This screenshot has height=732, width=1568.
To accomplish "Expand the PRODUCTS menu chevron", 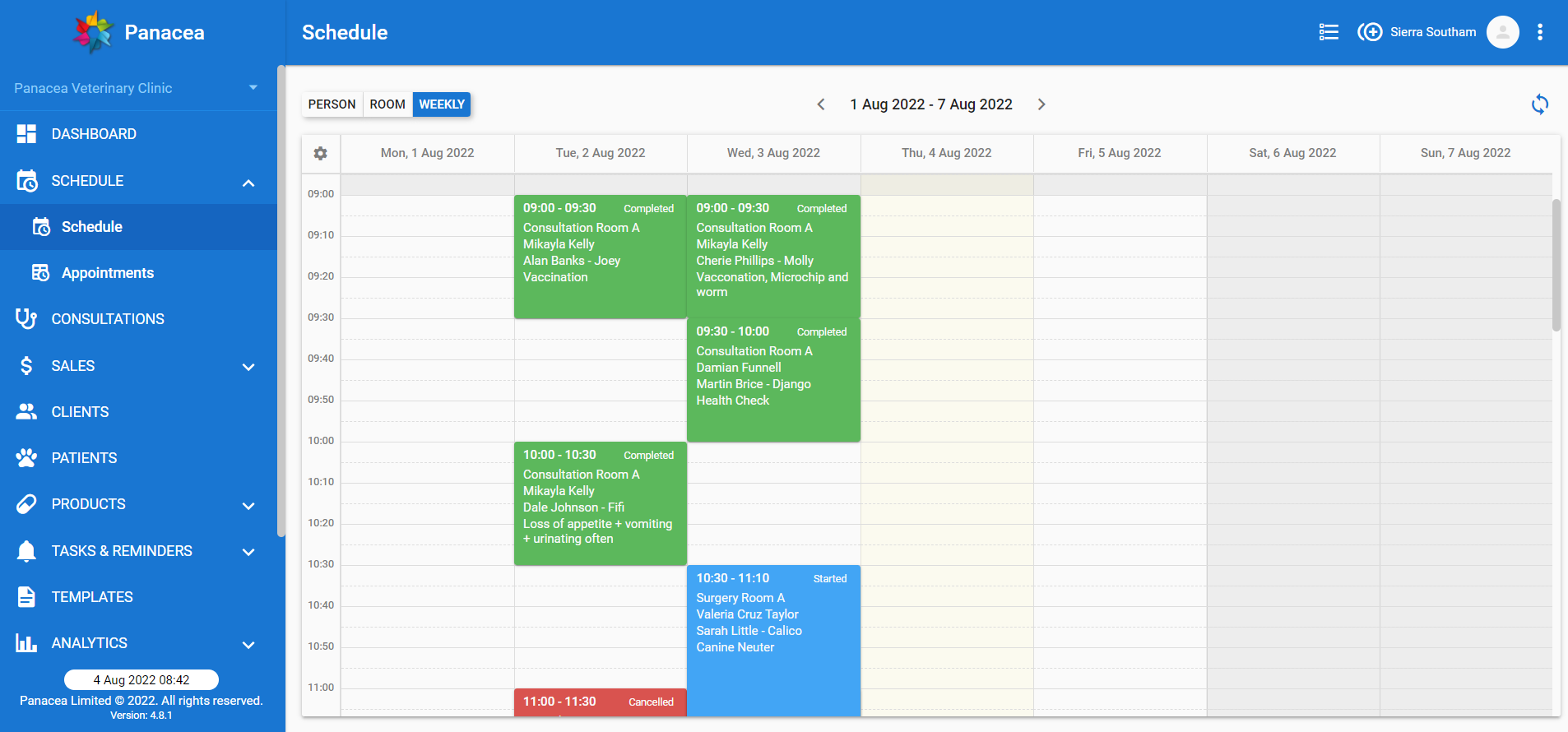I will tap(248, 506).
